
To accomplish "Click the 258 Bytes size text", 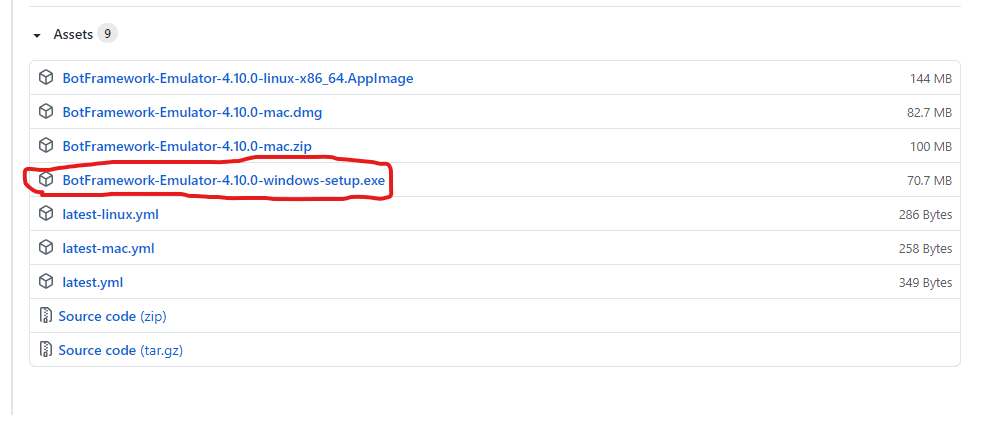I will pos(925,248).
